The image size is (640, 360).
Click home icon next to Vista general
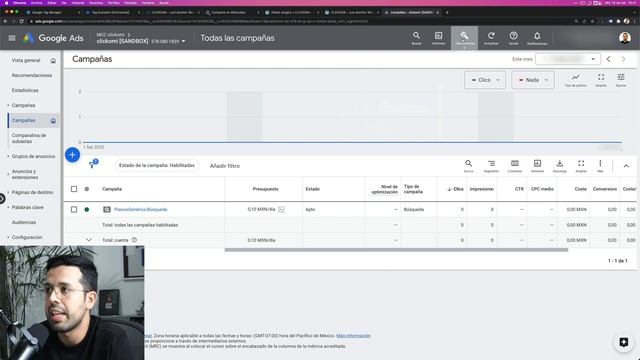(x=53, y=61)
